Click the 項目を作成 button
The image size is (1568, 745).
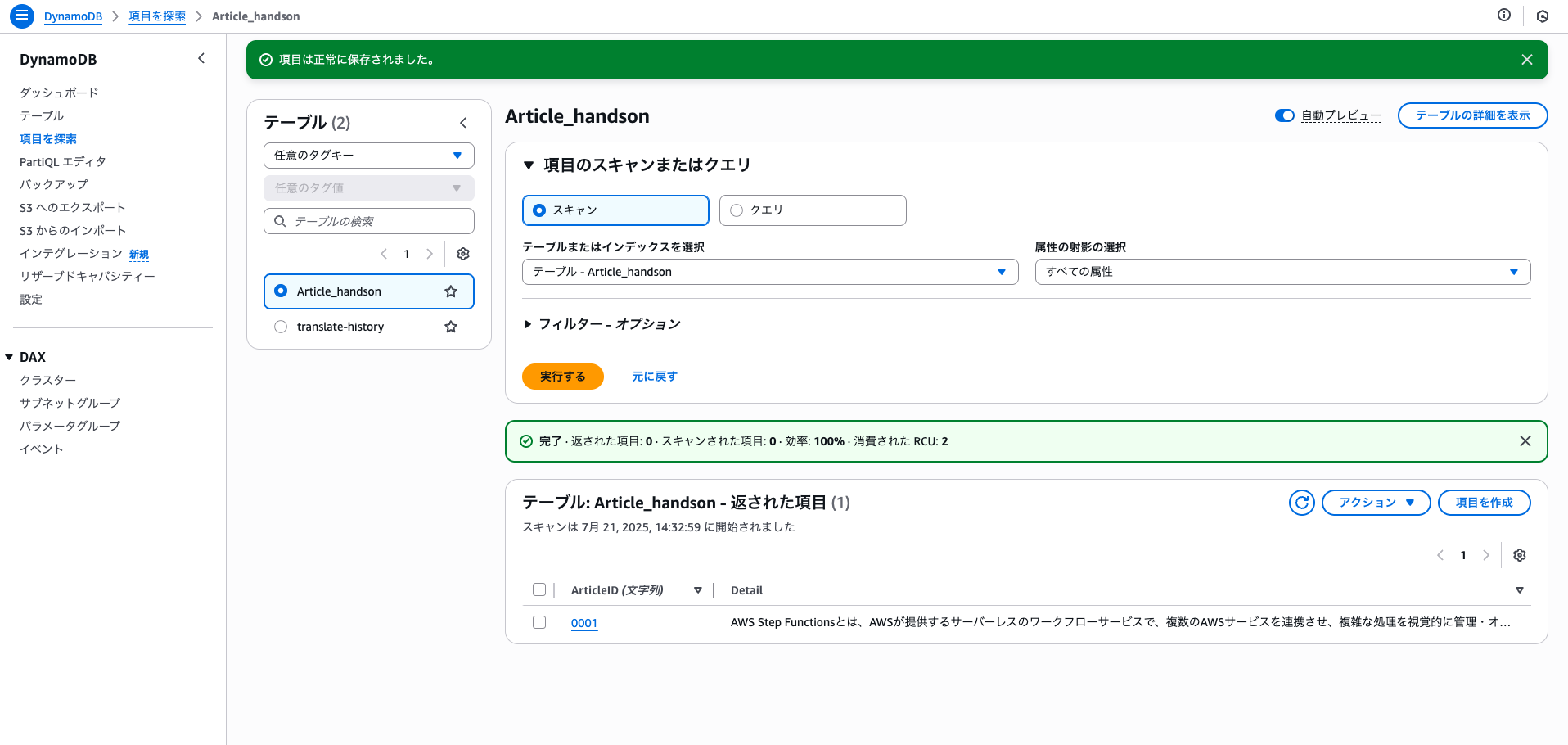(x=1485, y=503)
